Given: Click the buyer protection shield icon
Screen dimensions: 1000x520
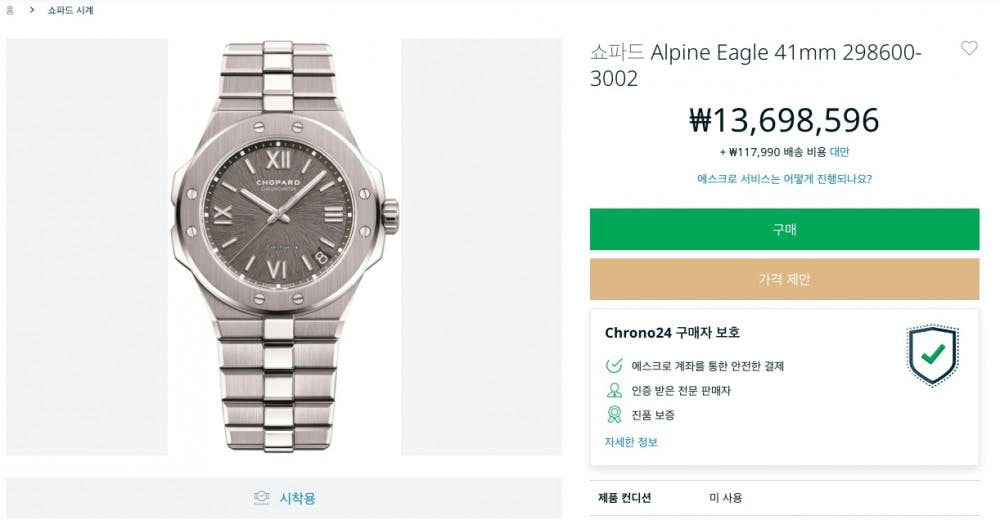Looking at the screenshot, I should pos(932,355).
